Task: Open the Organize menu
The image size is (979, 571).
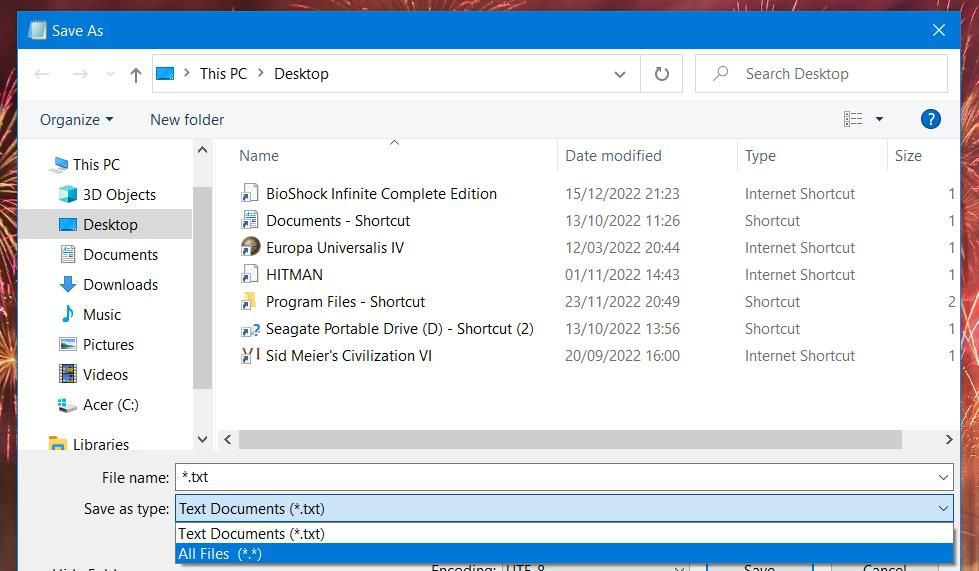Action: coord(76,120)
